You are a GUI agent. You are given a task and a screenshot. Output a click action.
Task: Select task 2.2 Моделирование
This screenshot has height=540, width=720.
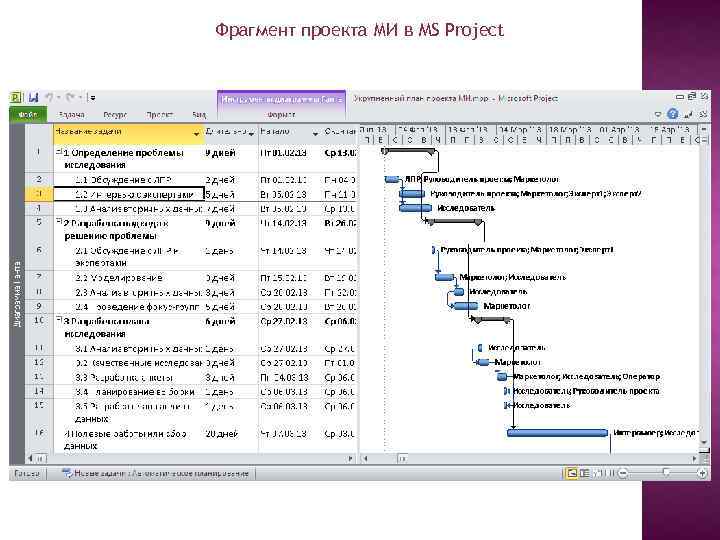point(129,278)
